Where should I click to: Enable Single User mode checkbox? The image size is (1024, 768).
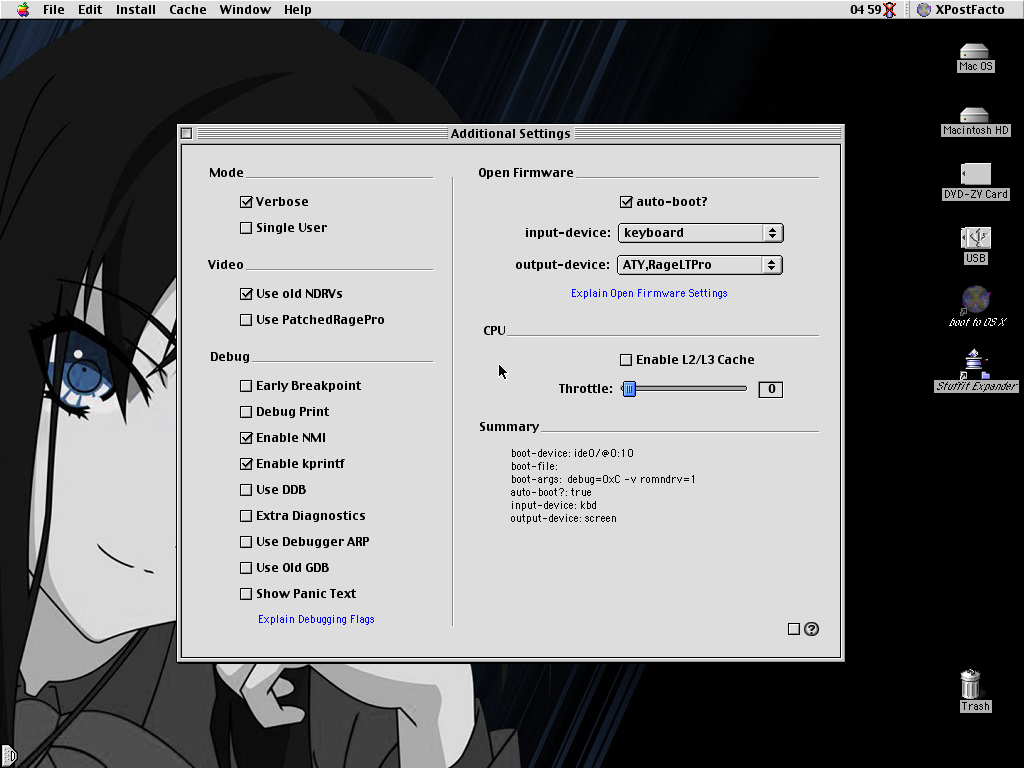[x=246, y=228]
